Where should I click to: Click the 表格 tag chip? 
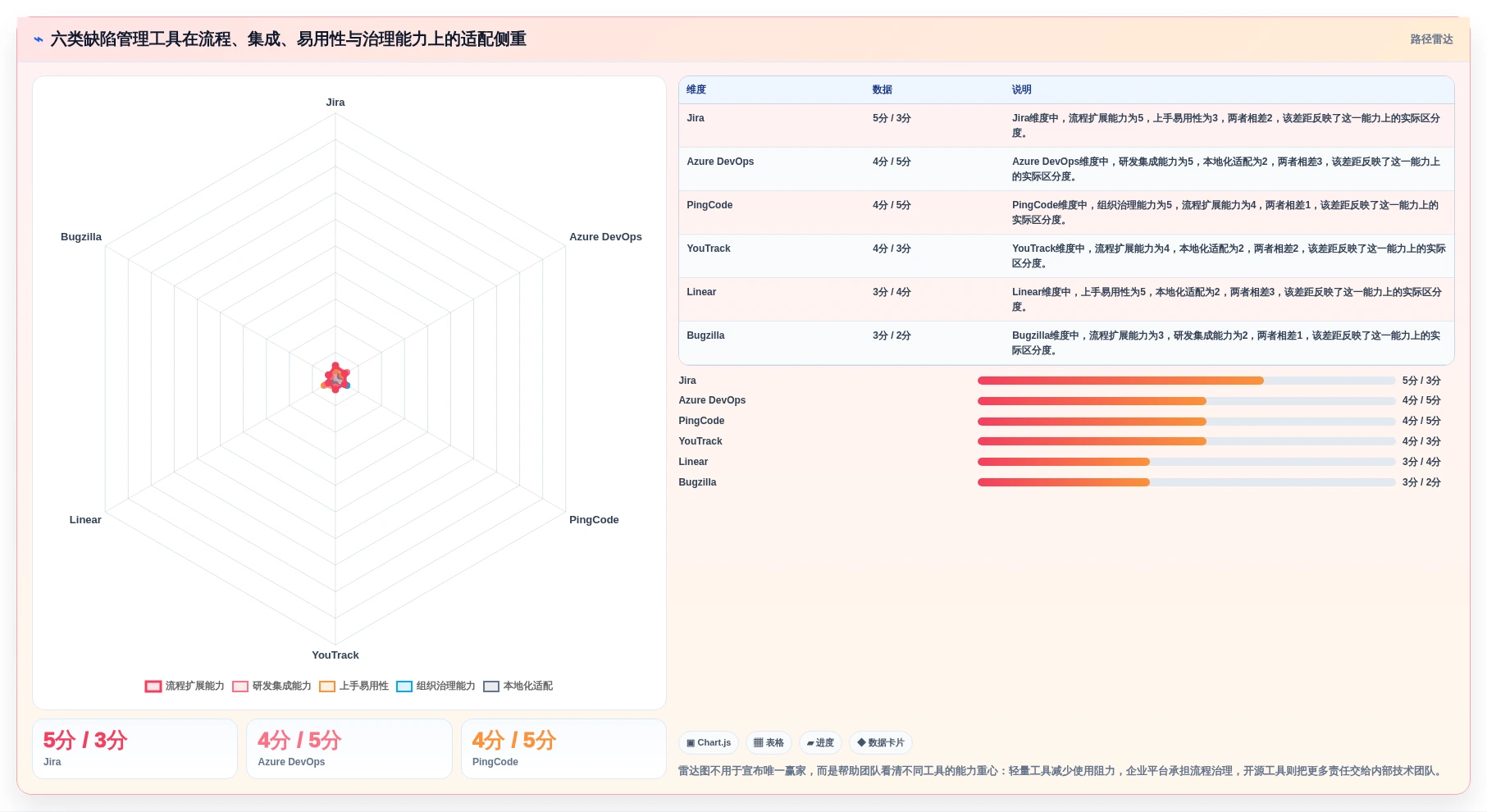(x=769, y=743)
